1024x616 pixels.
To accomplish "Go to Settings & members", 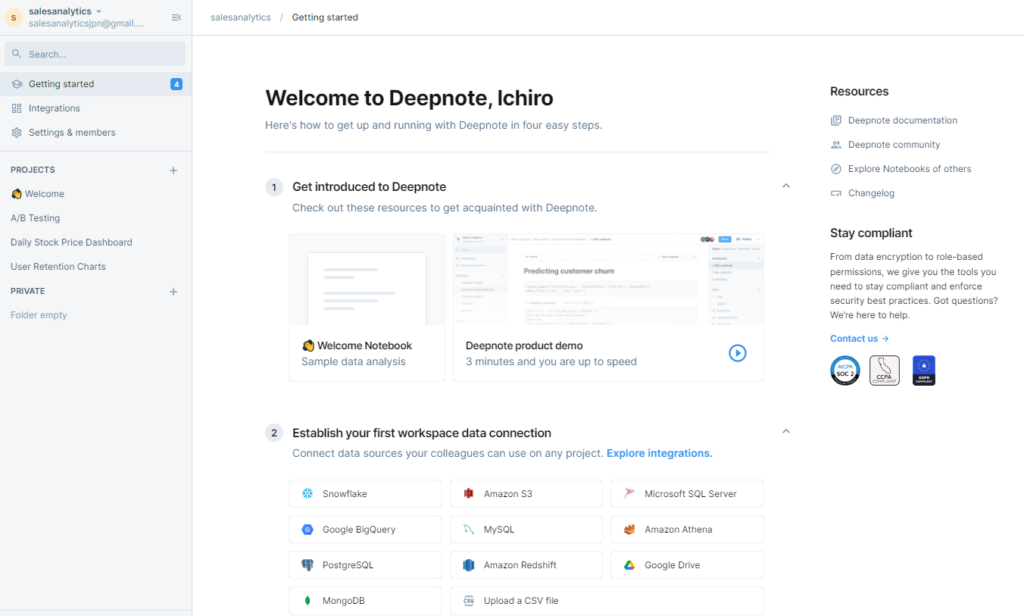I will coord(71,132).
